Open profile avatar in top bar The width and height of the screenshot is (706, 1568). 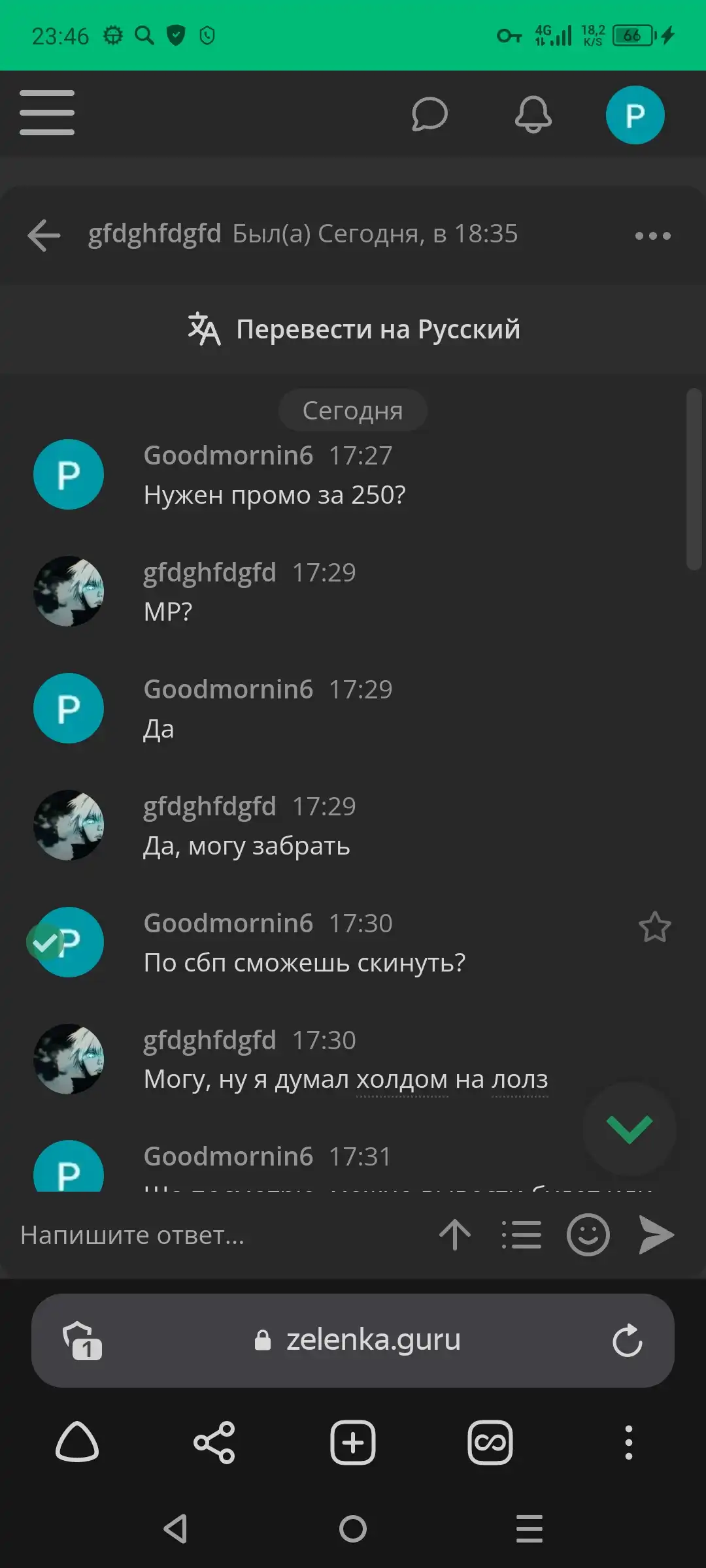(x=635, y=115)
